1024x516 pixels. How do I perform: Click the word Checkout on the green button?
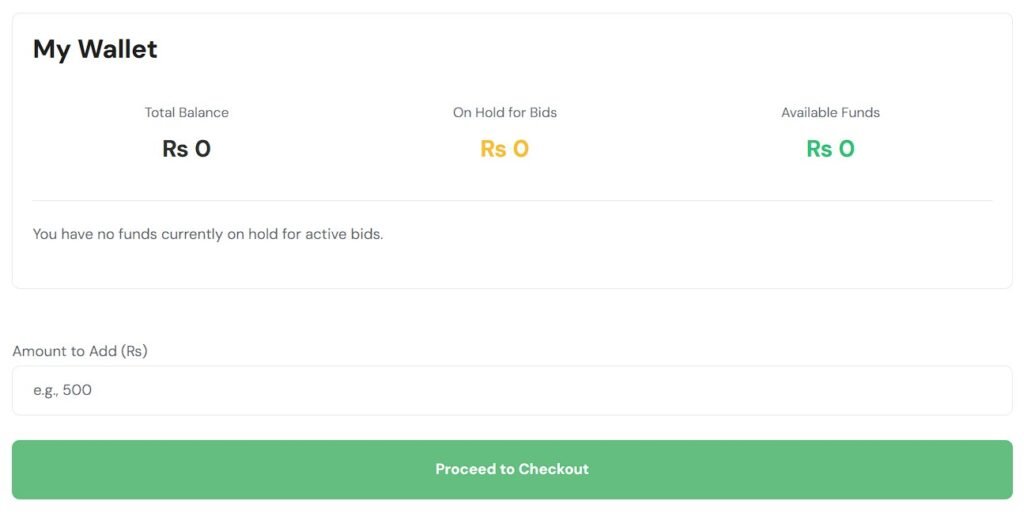[x=553, y=469]
